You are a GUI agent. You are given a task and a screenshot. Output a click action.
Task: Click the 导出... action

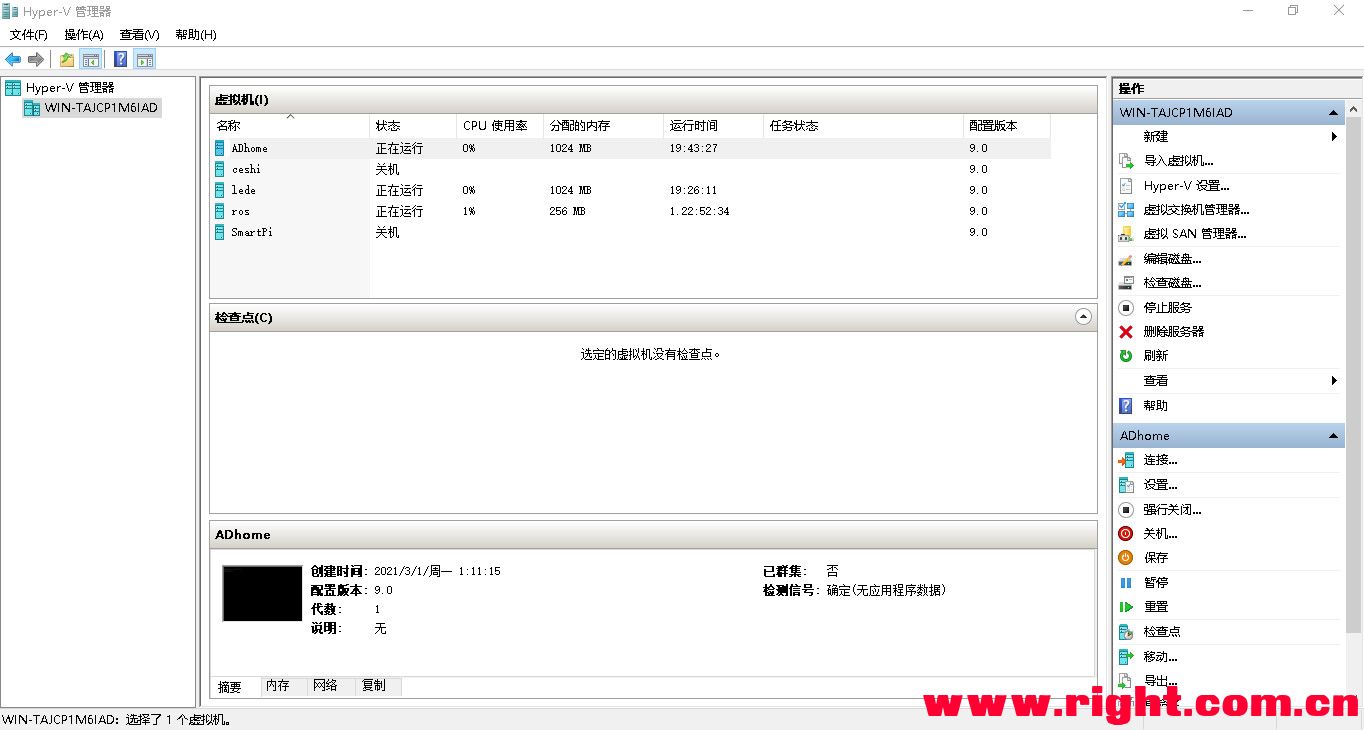(x=1160, y=681)
